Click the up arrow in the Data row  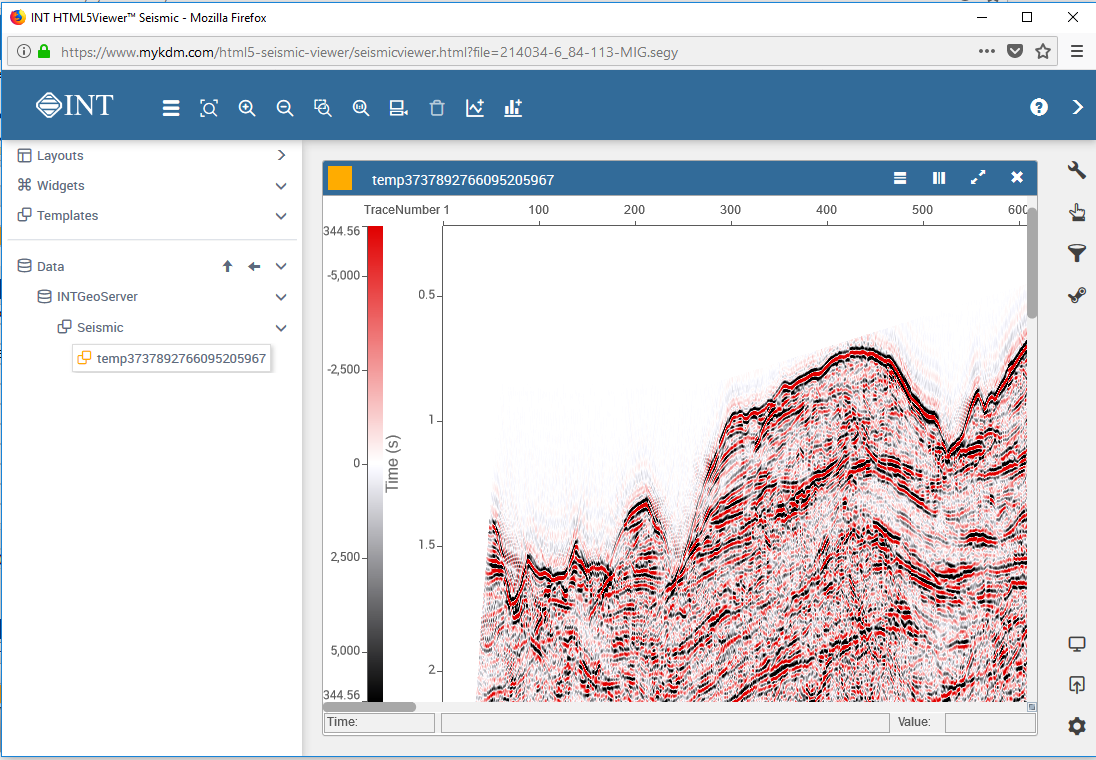[227, 266]
